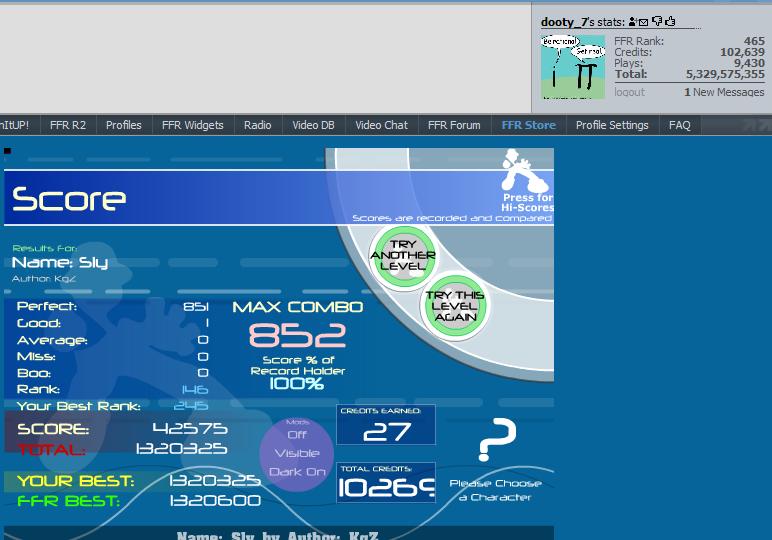This screenshot has height=540, width=772.
Task: Click the add friend icon beside stats
Action: [633, 21]
